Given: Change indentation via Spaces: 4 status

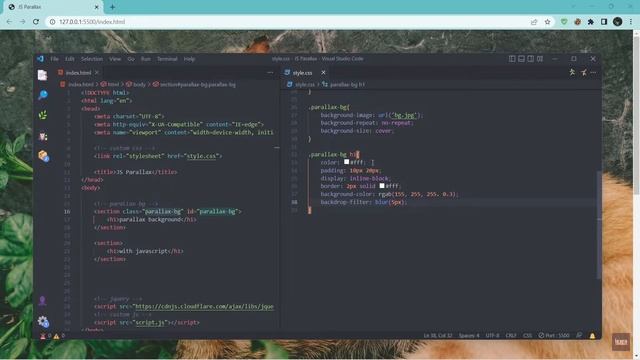Looking at the screenshot, I should [469, 336].
